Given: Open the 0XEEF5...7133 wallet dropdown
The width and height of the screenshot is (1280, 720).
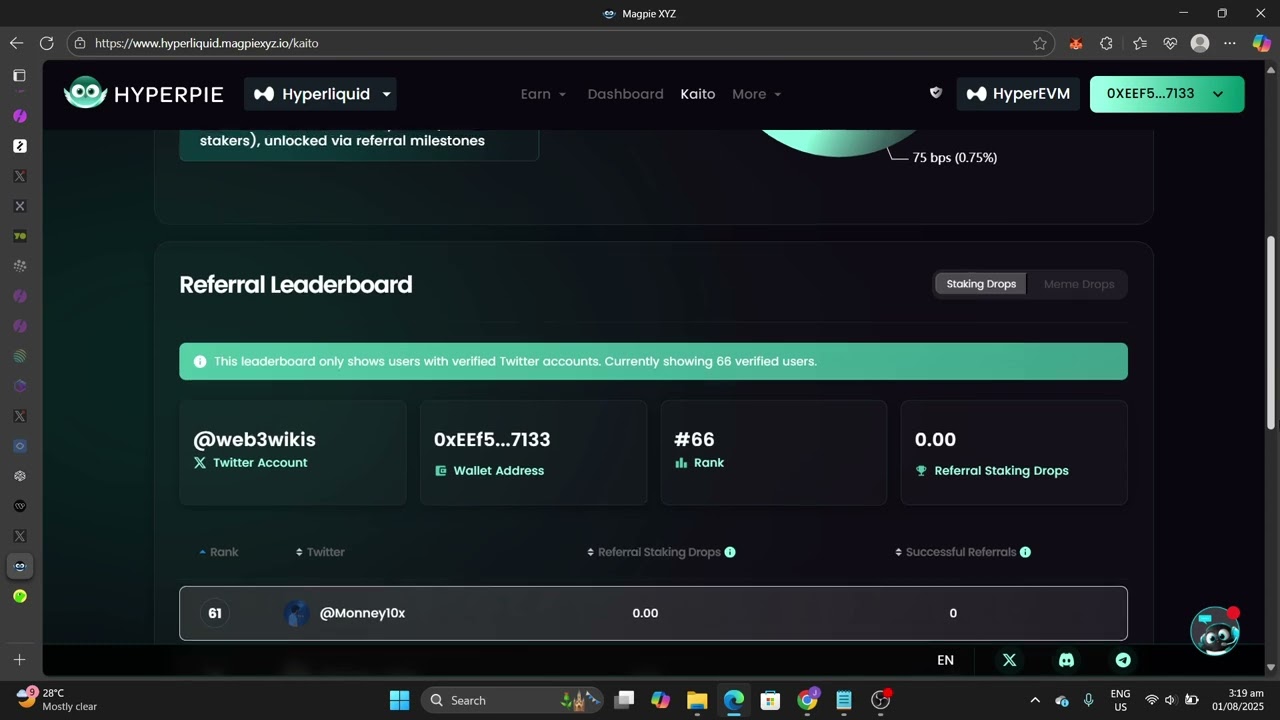Looking at the screenshot, I should [1167, 94].
